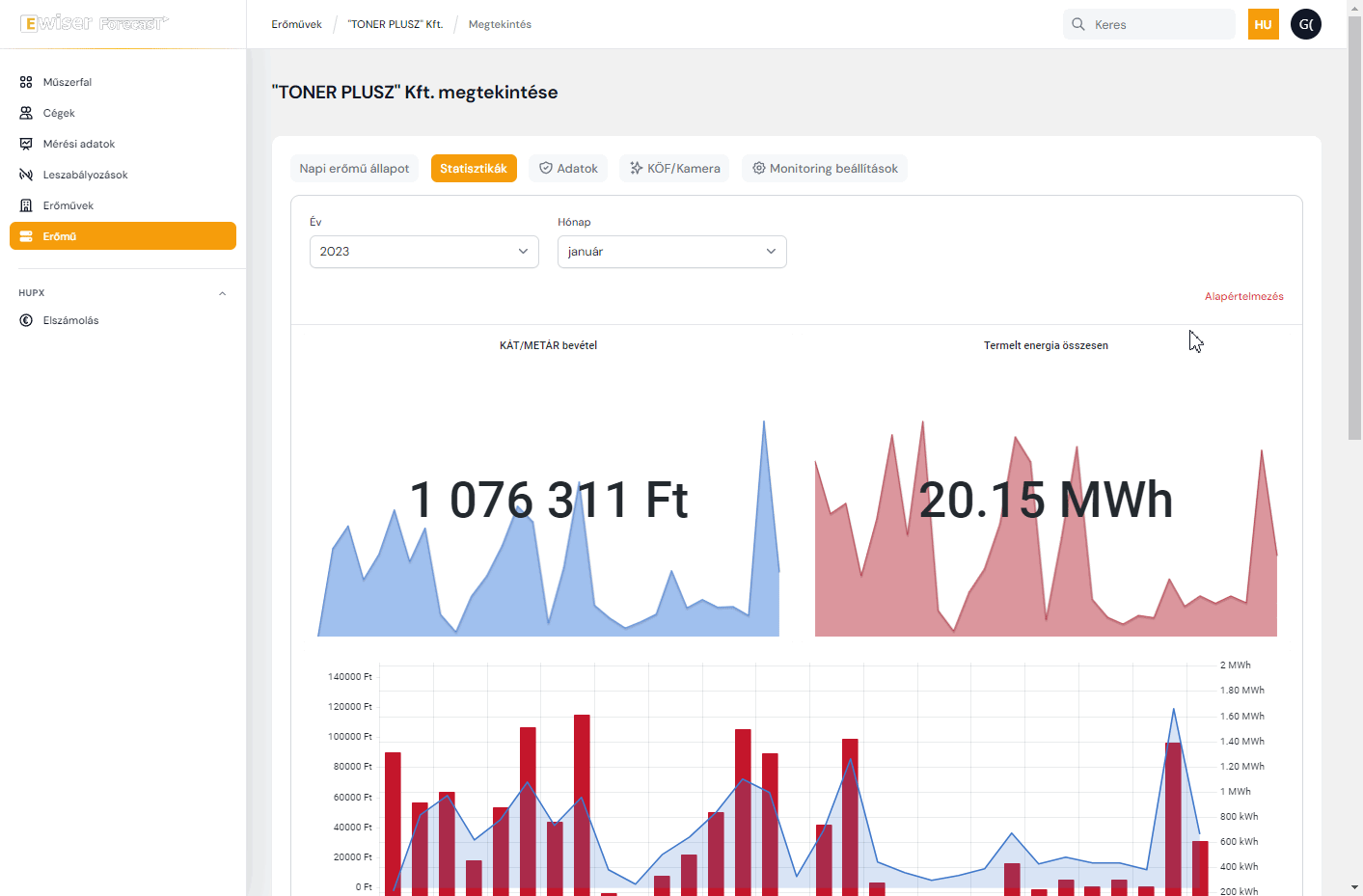Open Monitoring beállítások tab
The width and height of the screenshot is (1363, 896).
tap(825, 169)
